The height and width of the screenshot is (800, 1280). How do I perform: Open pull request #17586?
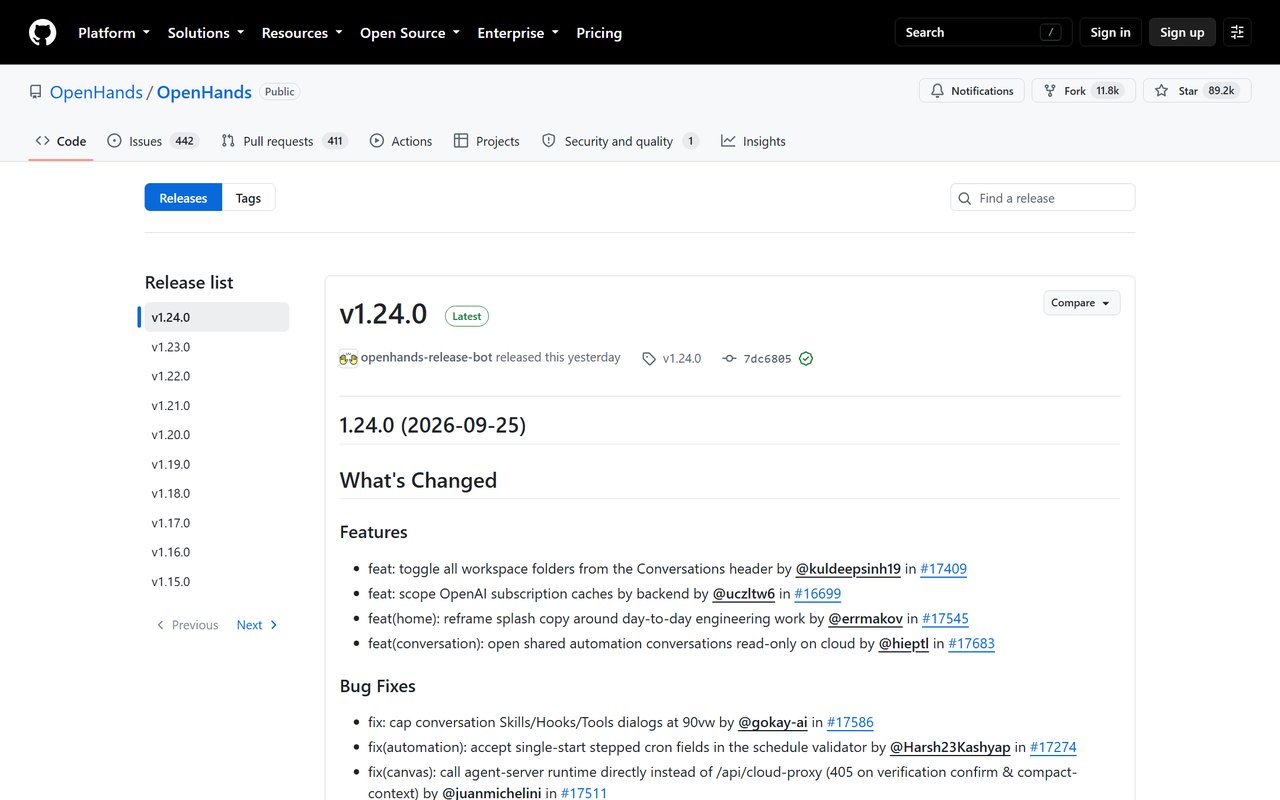coord(850,722)
